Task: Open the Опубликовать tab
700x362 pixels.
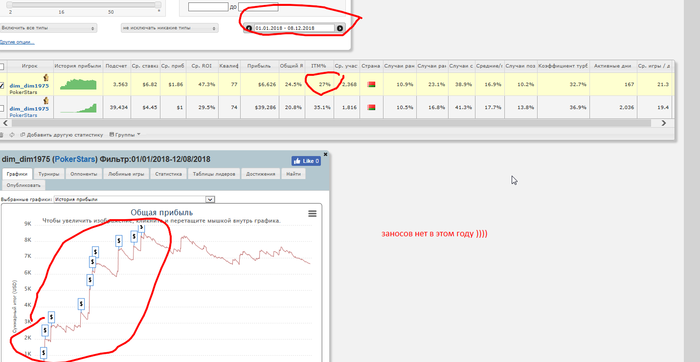Action: (x=24, y=185)
